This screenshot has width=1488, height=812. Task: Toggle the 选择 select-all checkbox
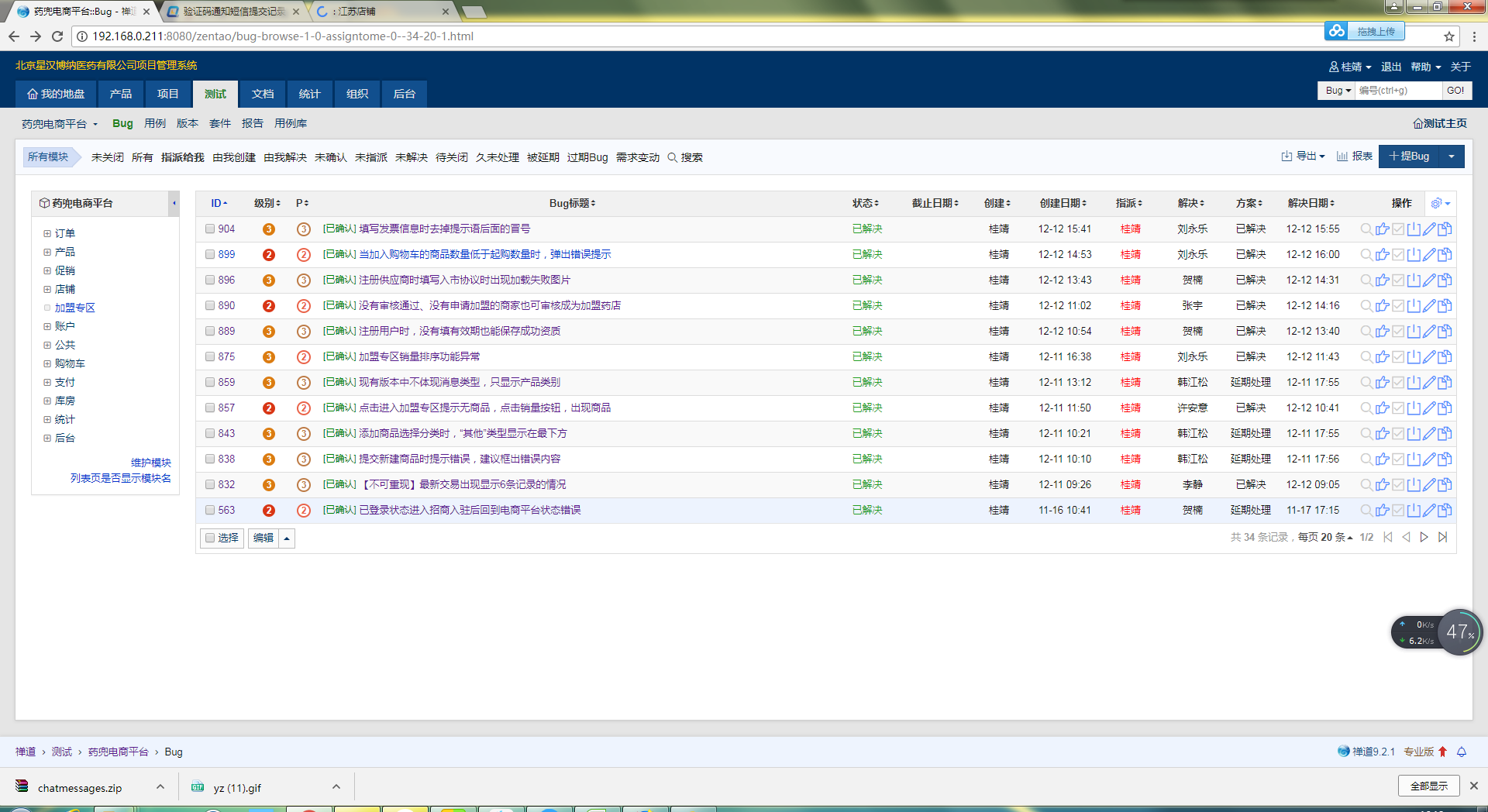[210, 538]
